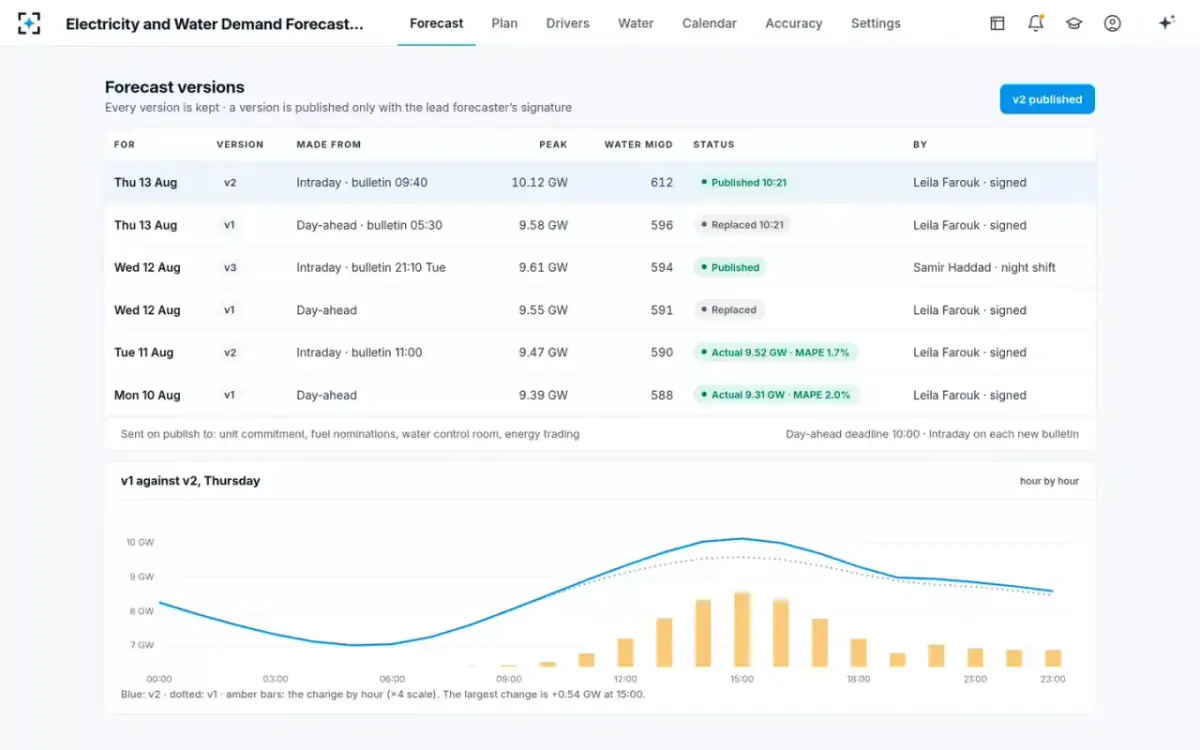Click the 12:00 amber bar in chart
The image size is (1200, 750).
pyautogui.click(x=625, y=653)
